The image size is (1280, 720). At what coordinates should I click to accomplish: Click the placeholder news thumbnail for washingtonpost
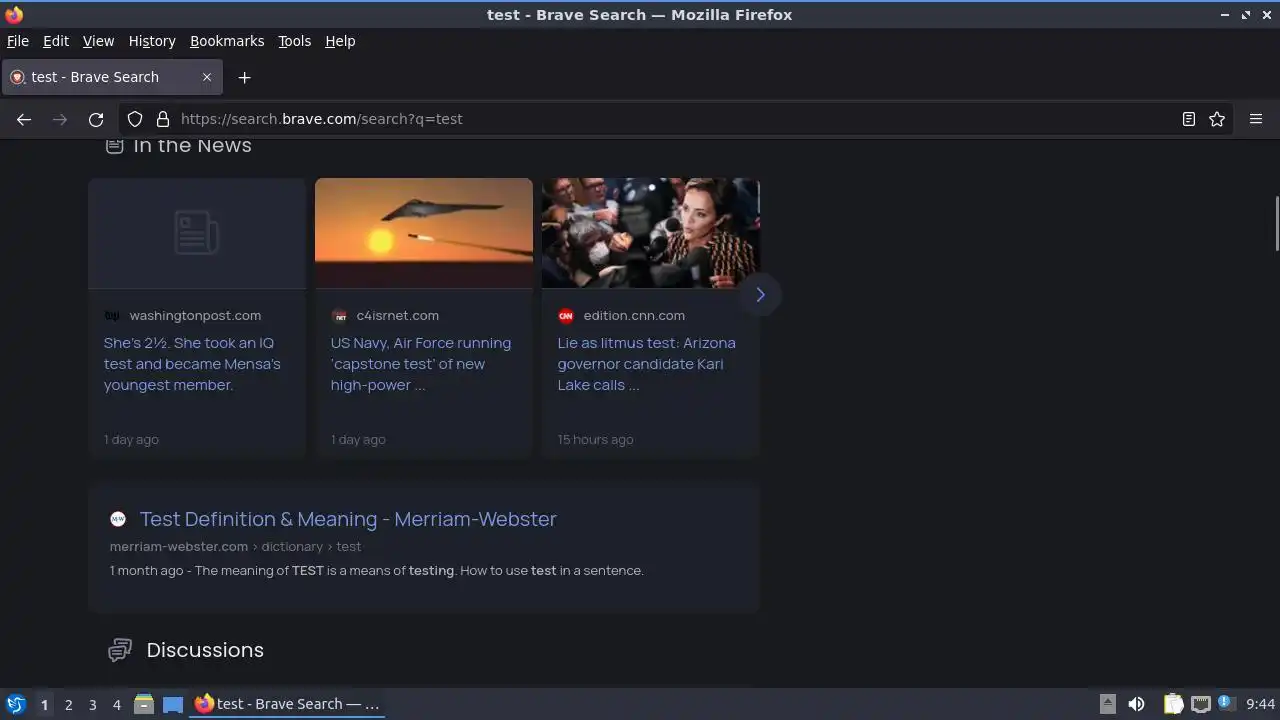pyautogui.click(x=197, y=233)
